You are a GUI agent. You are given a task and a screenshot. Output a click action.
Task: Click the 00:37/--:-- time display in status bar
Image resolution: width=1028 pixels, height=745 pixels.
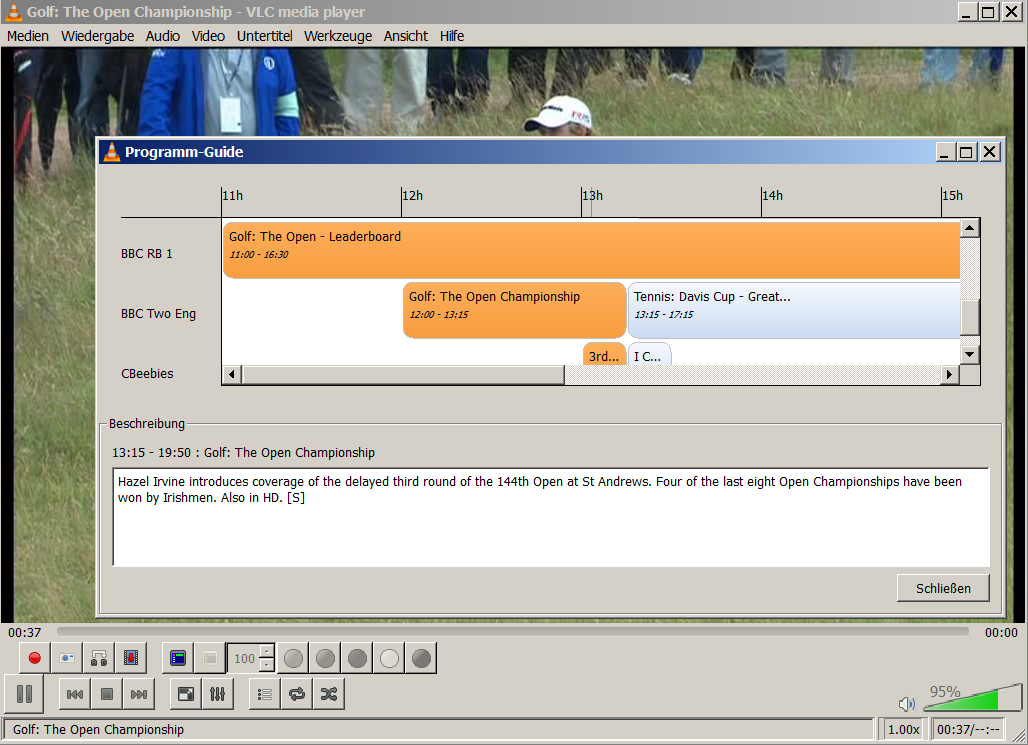(x=968, y=729)
